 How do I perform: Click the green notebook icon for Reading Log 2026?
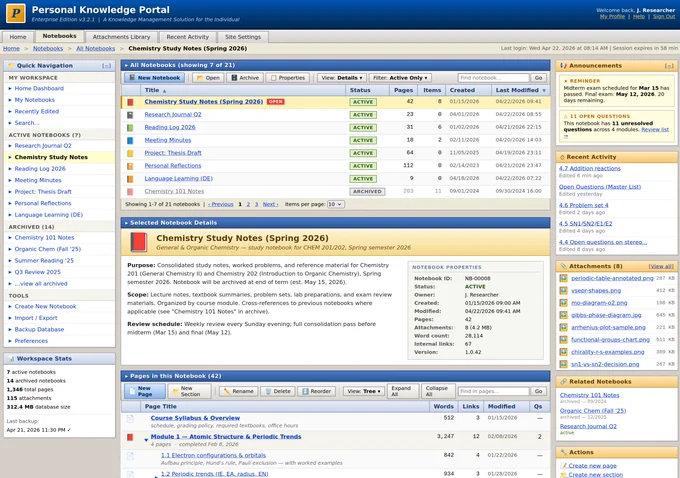tap(130, 128)
